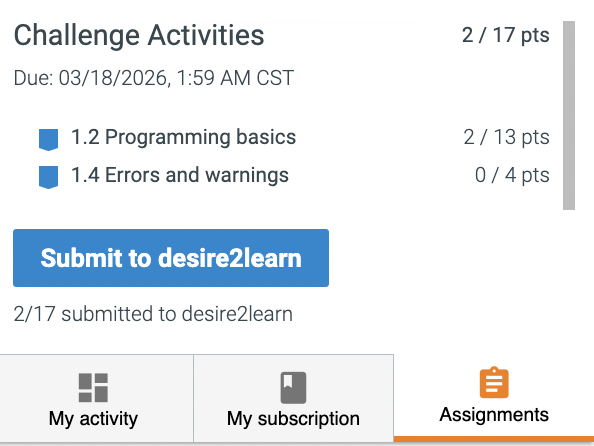Submit scores to desire2learn
Viewport: 594px width, 446px height.
point(171,258)
